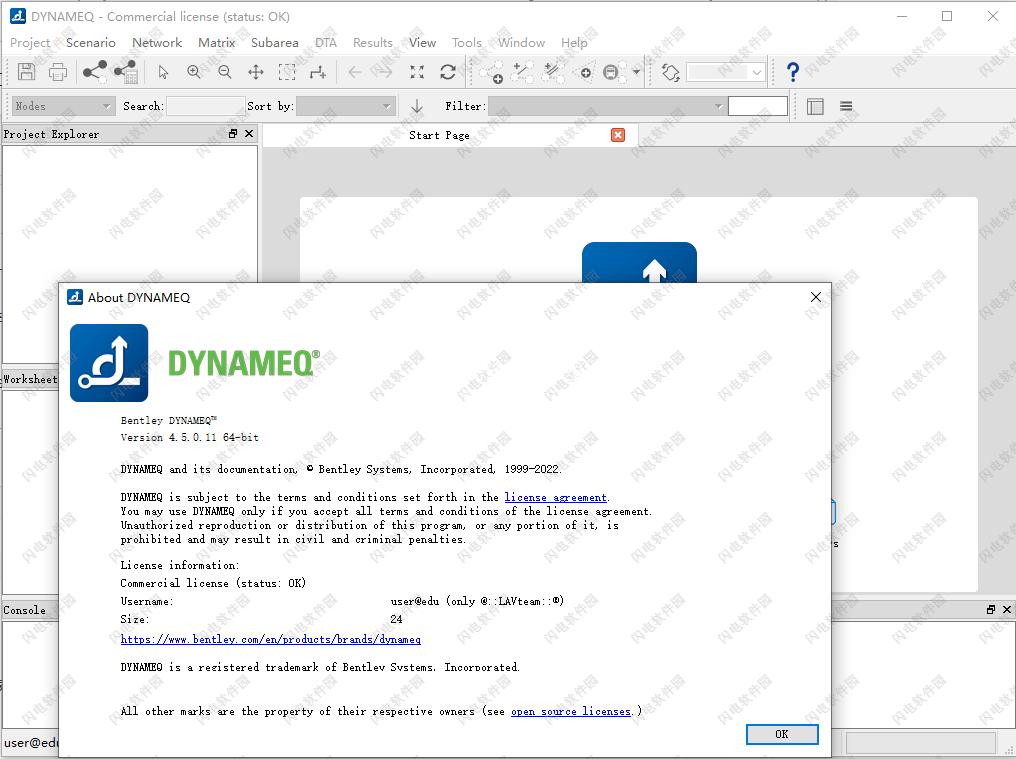Click the rotate selection tool icon
Image resolution: width=1016 pixels, height=759 pixels.
(x=671, y=72)
